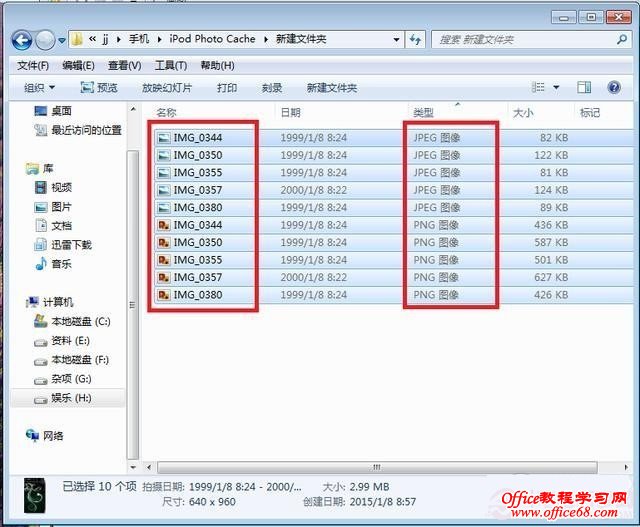The image size is (640, 527).
Task: Expand the 组织 dropdown
Action: click(39, 87)
